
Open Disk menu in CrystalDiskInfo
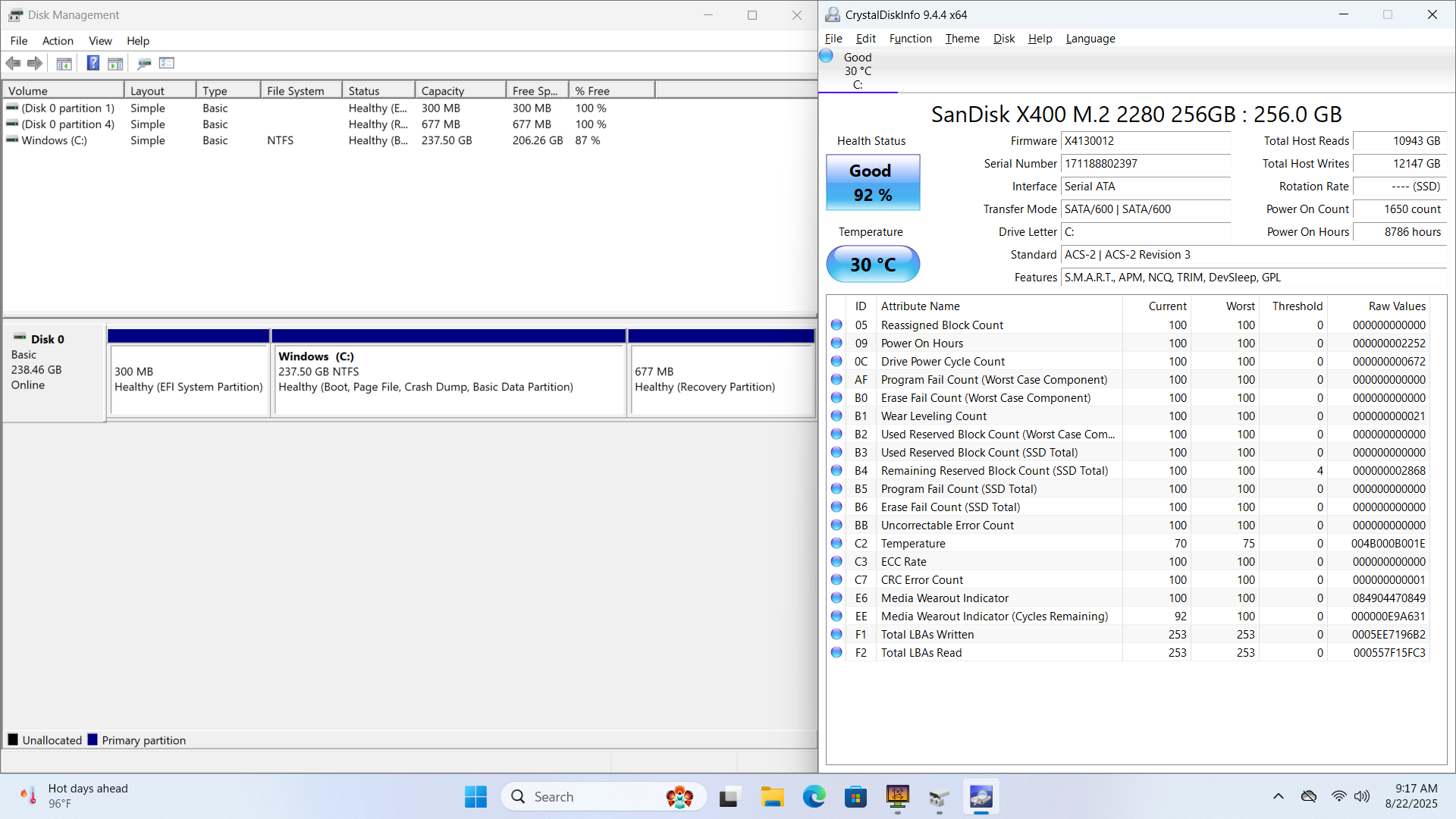1004,39
